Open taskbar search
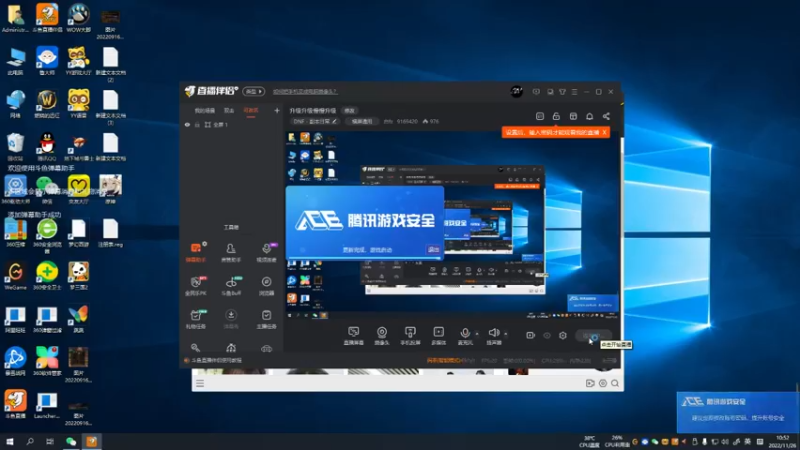The image size is (800, 450). point(30,441)
